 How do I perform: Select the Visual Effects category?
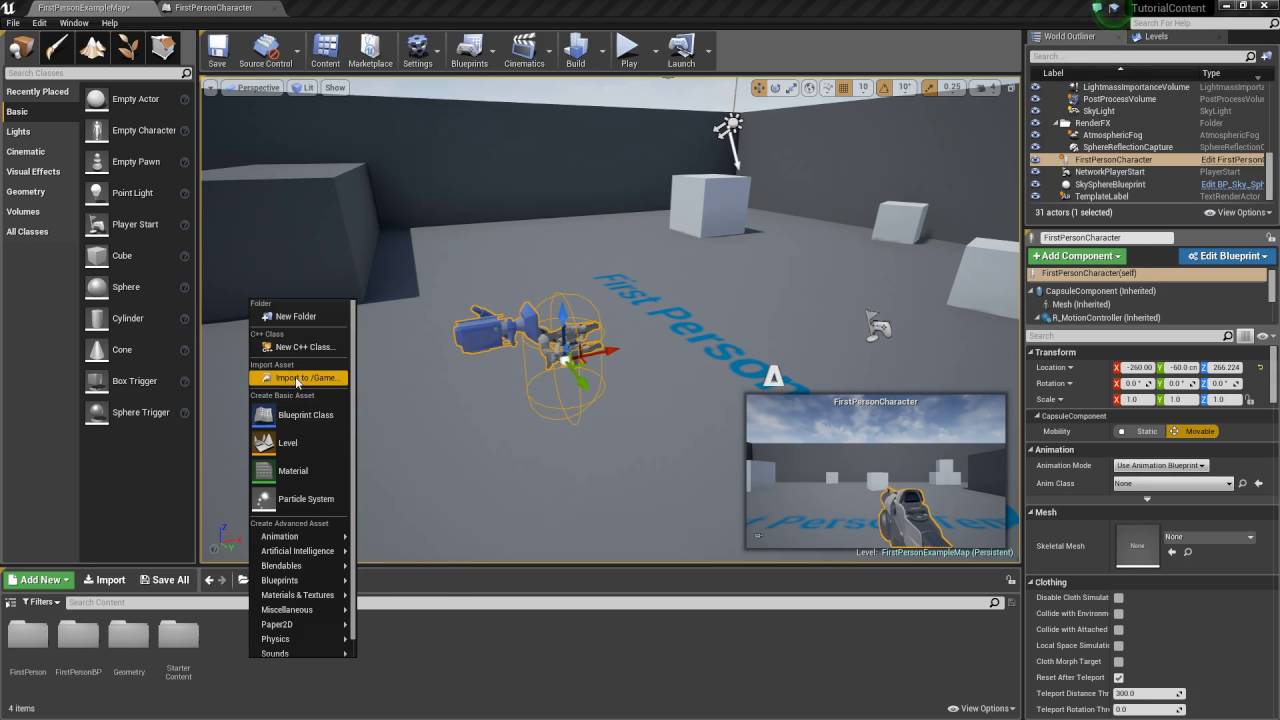pos(33,171)
